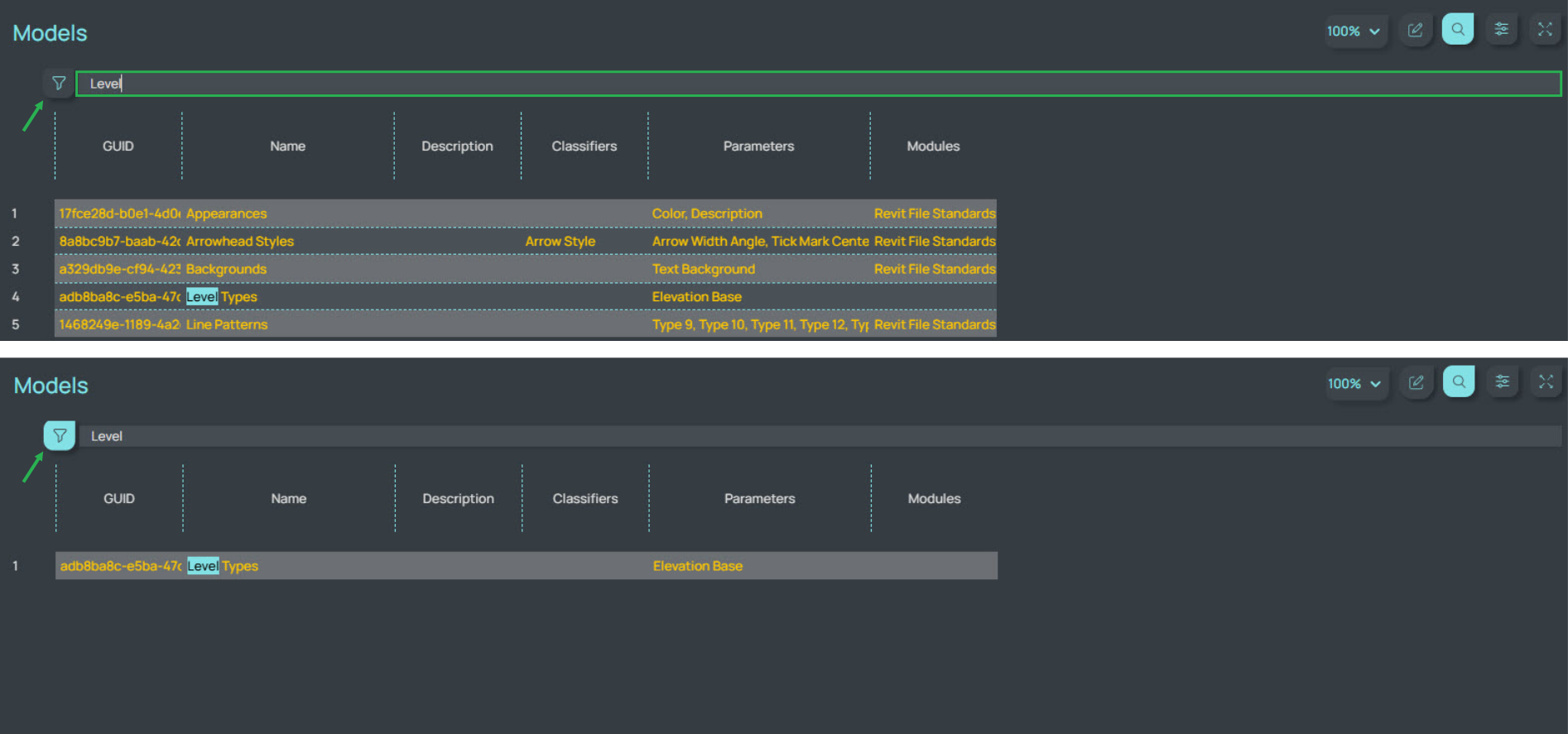Disable the active filter toggle in the lower panel
This screenshot has width=1568, height=734.
[x=60, y=436]
